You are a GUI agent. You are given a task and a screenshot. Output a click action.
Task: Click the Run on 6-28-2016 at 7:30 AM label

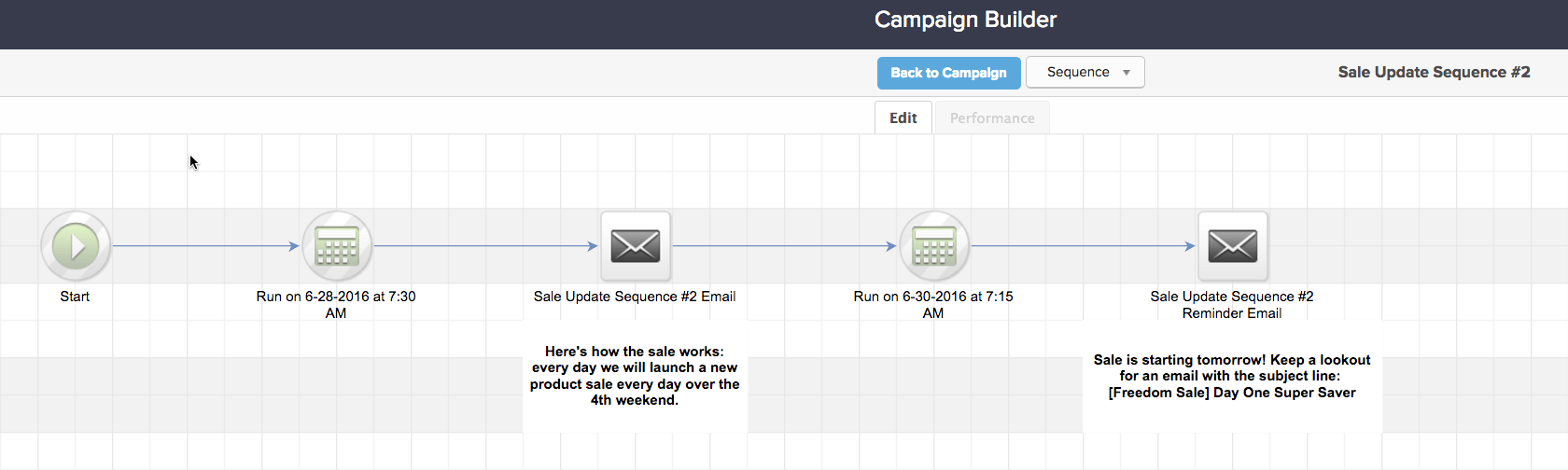[336, 305]
